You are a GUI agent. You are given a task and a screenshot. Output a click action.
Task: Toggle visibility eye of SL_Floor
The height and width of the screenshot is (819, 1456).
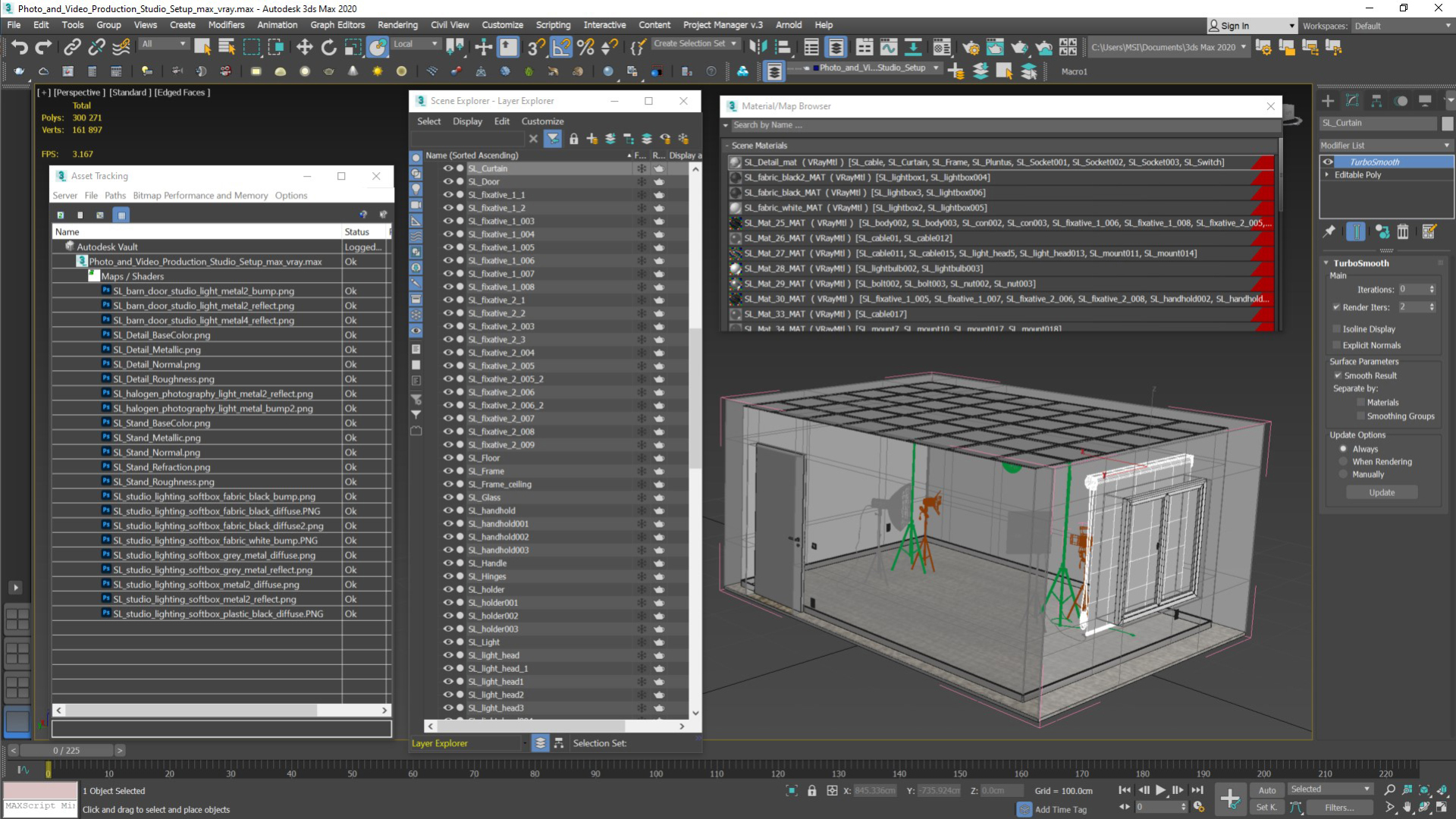tap(448, 458)
